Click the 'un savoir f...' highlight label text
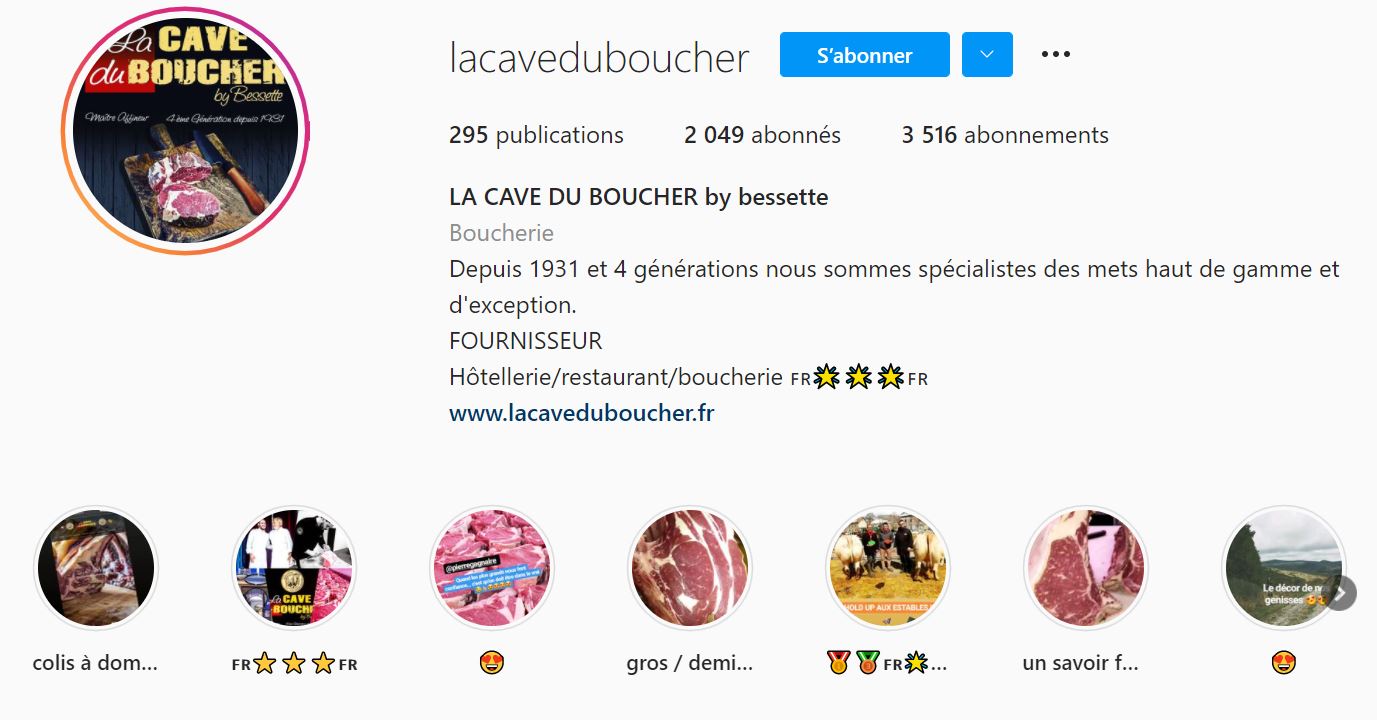Screen dimensions: 1377x720 [x=1081, y=663]
